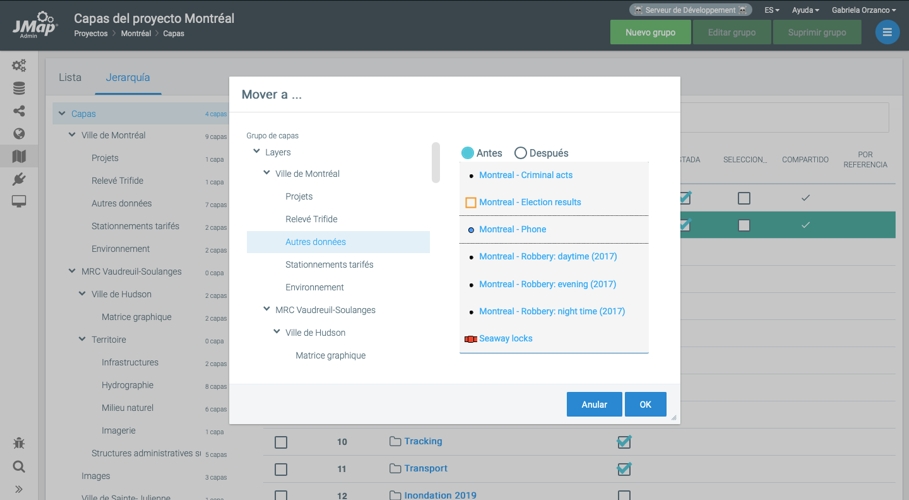Switch to the Lista tab
This screenshot has height=500, width=909.
pyautogui.click(x=70, y=77)
